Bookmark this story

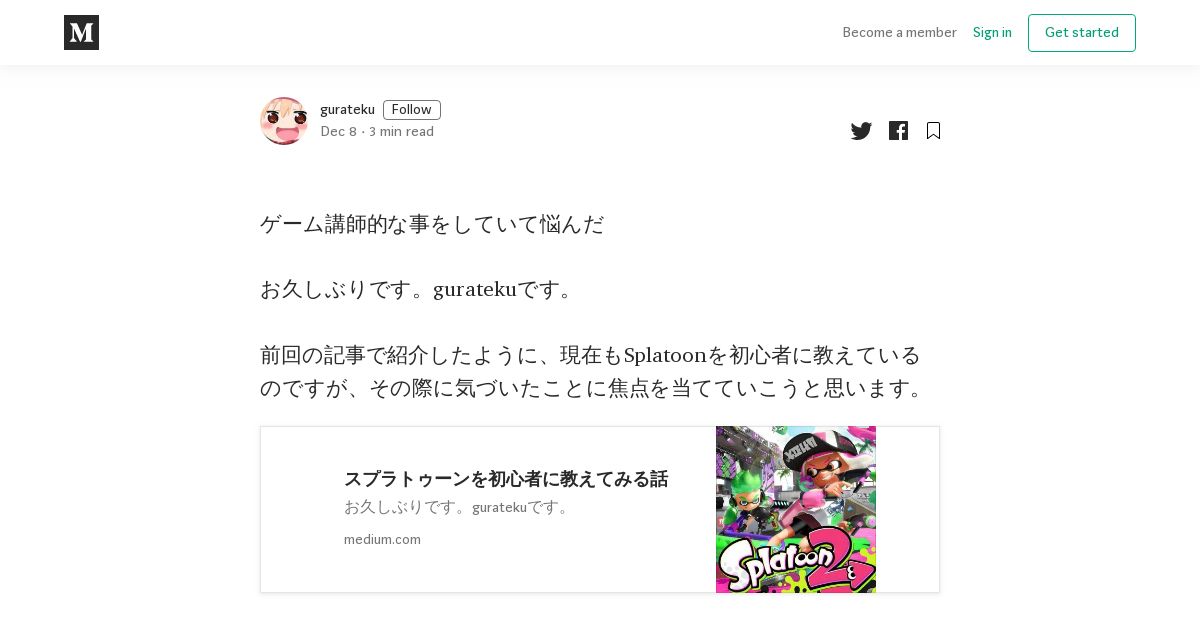coord(933,131)
